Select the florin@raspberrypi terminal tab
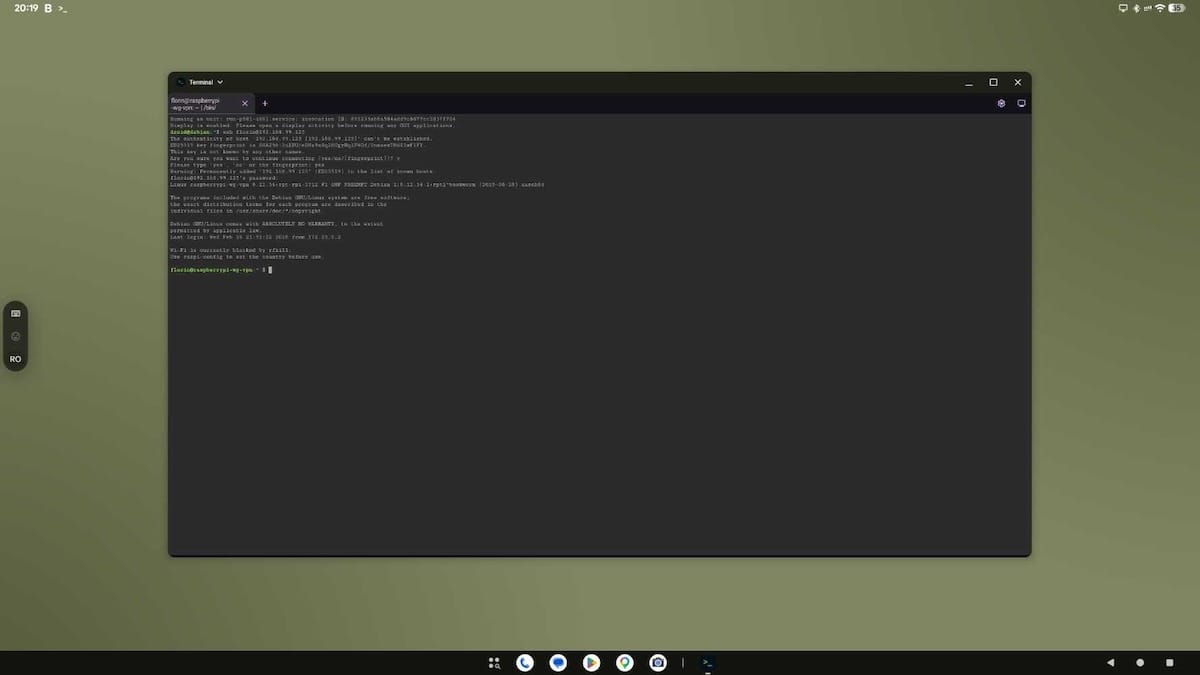This screenshot has height=675, width=1200. pyautogui.click(x=205, y=103)
